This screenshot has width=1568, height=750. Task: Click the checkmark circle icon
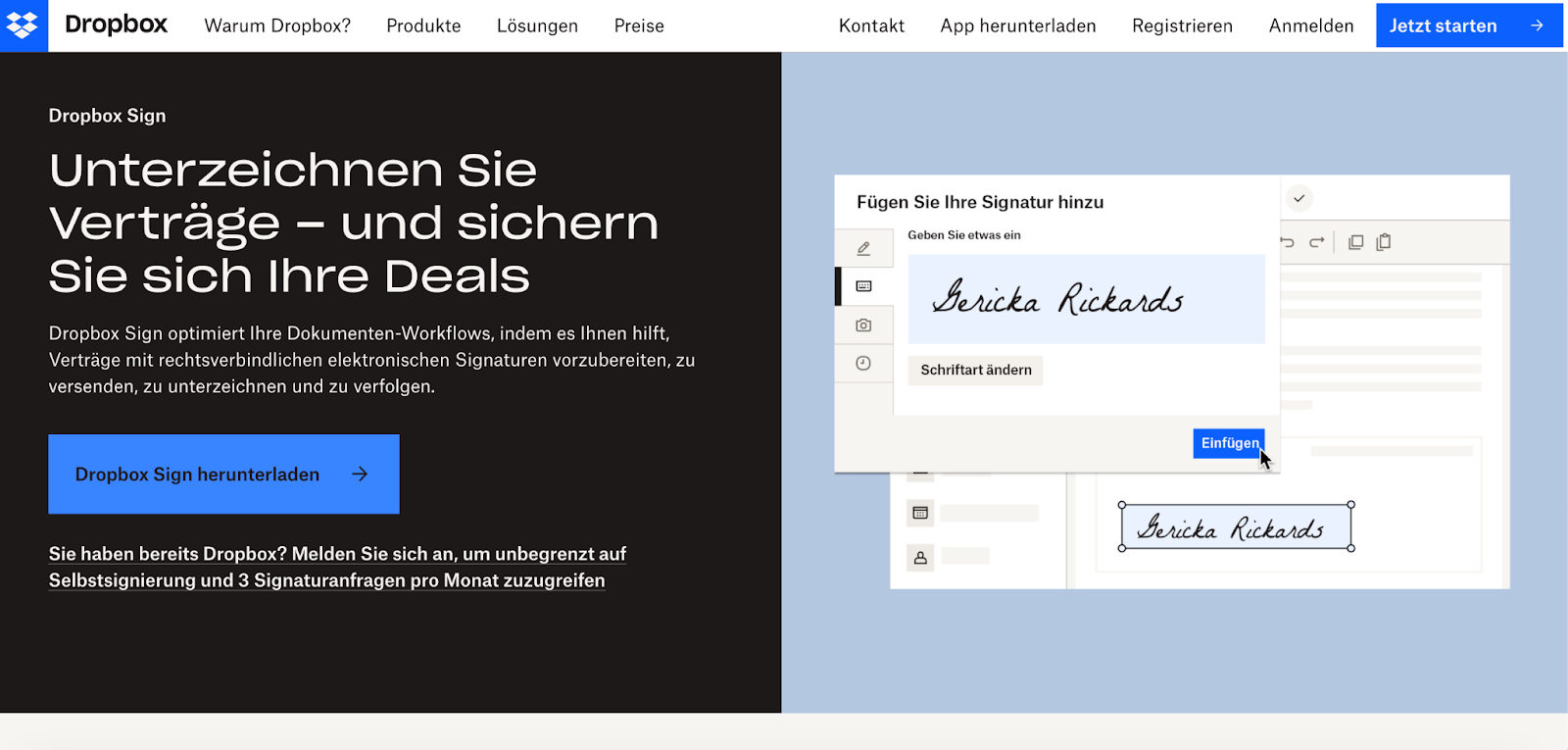(x=1298, y=198)
